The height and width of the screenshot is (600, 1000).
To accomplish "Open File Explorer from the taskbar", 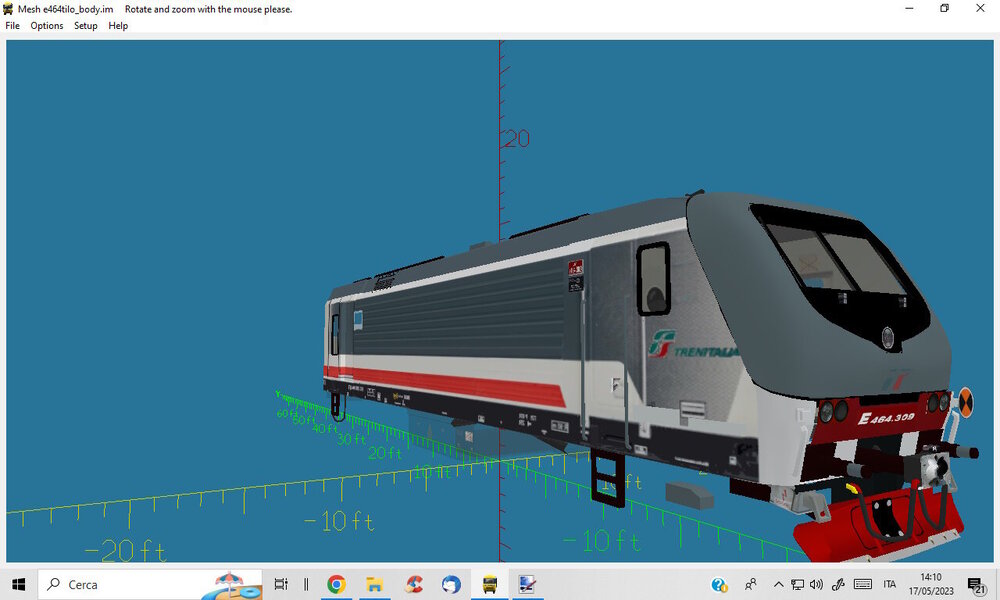I will point(374,584).
